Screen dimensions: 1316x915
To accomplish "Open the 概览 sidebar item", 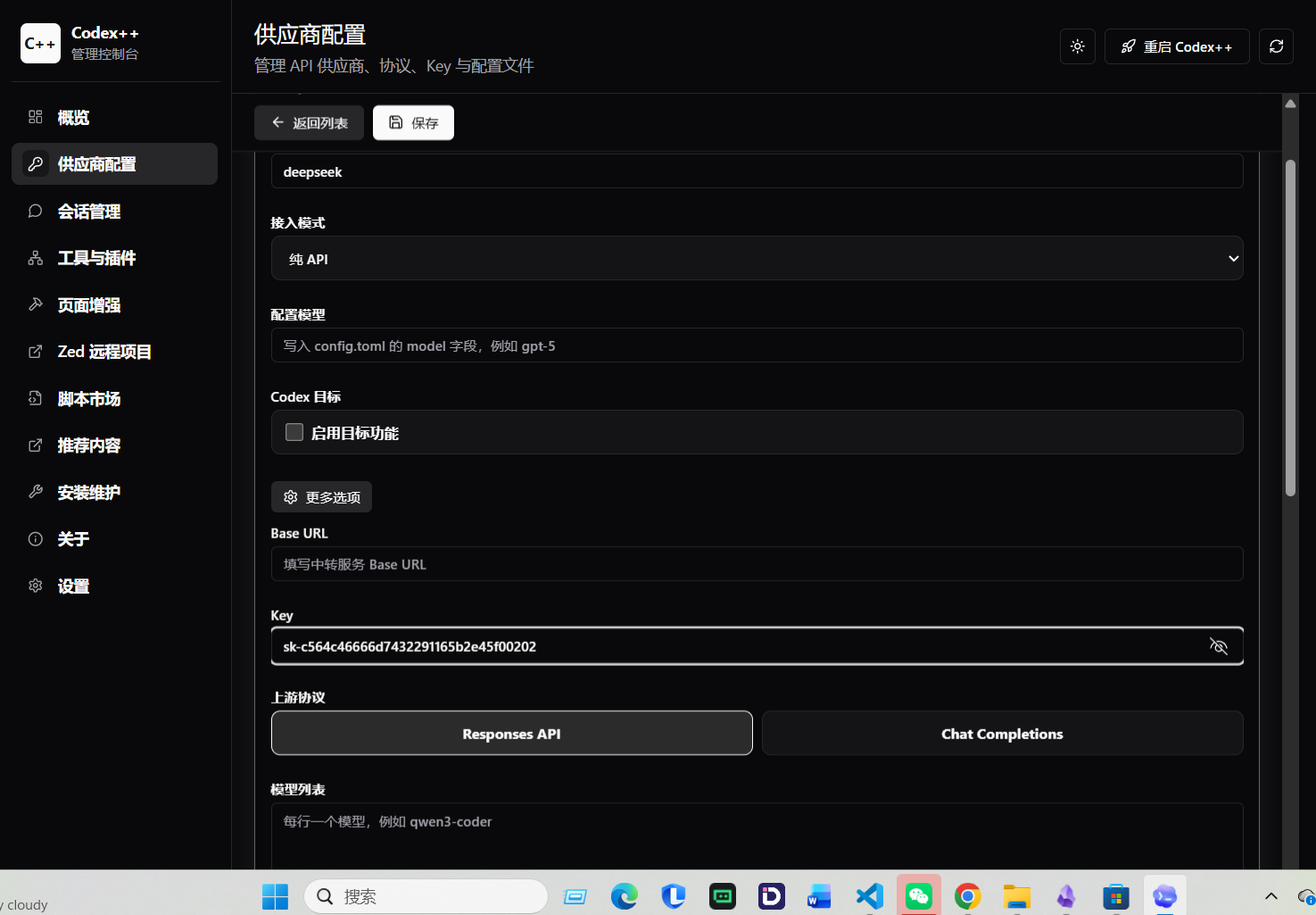I will click(x=114, y=117).
